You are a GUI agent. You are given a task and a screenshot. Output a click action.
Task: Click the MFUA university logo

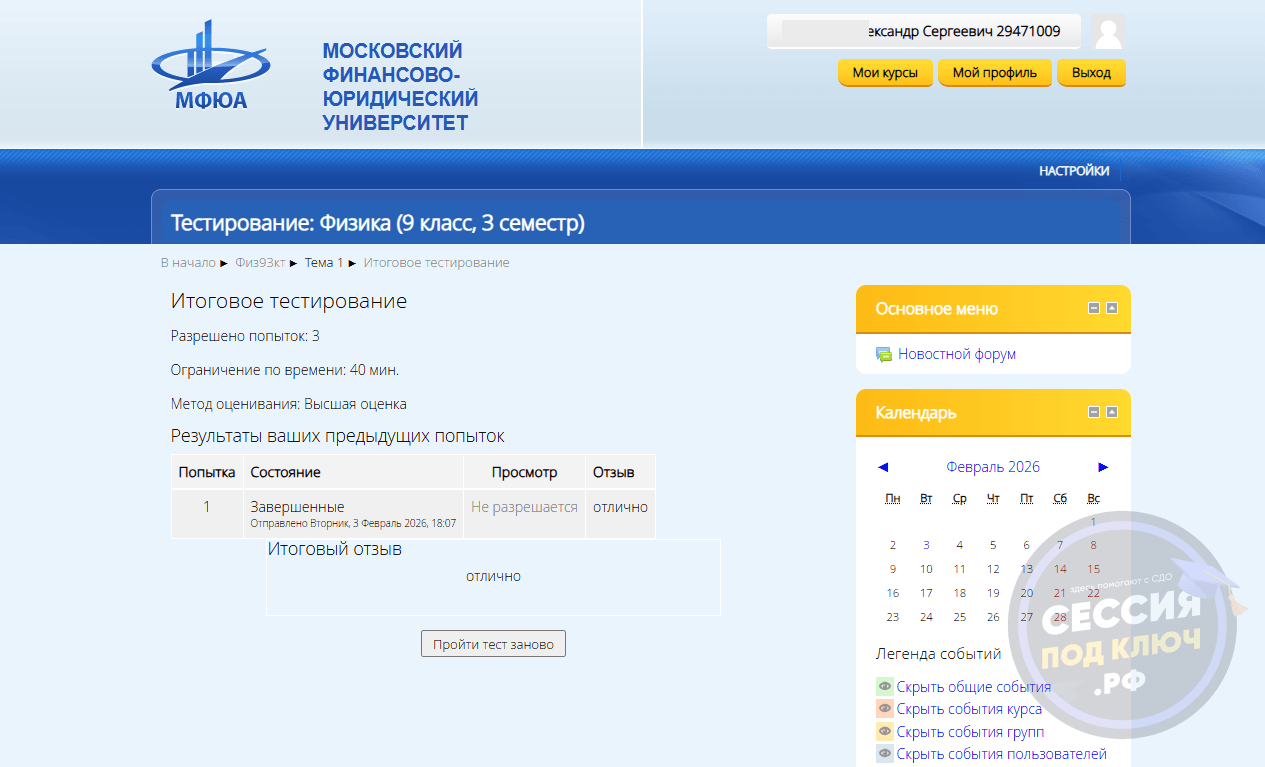click(x=209, y=67)
